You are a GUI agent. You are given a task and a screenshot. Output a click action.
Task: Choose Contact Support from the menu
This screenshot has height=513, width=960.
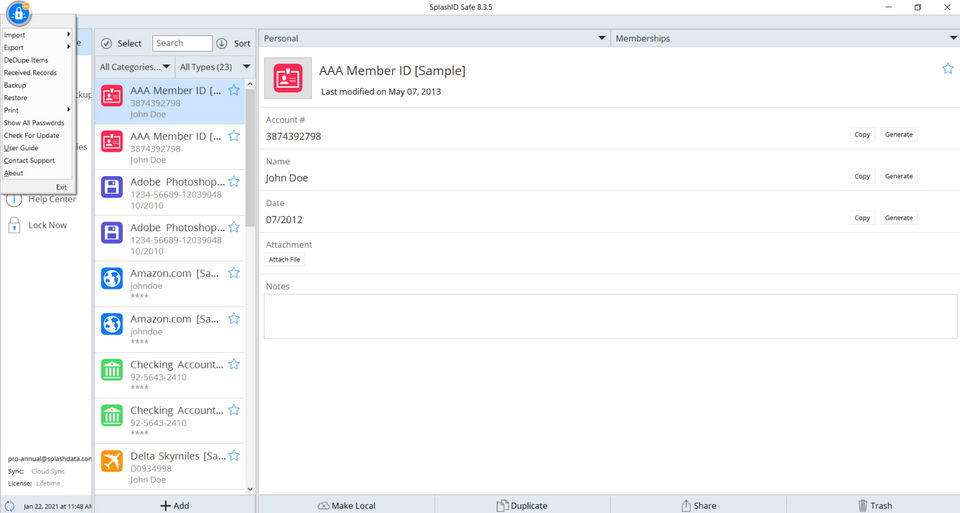(37, 160)
